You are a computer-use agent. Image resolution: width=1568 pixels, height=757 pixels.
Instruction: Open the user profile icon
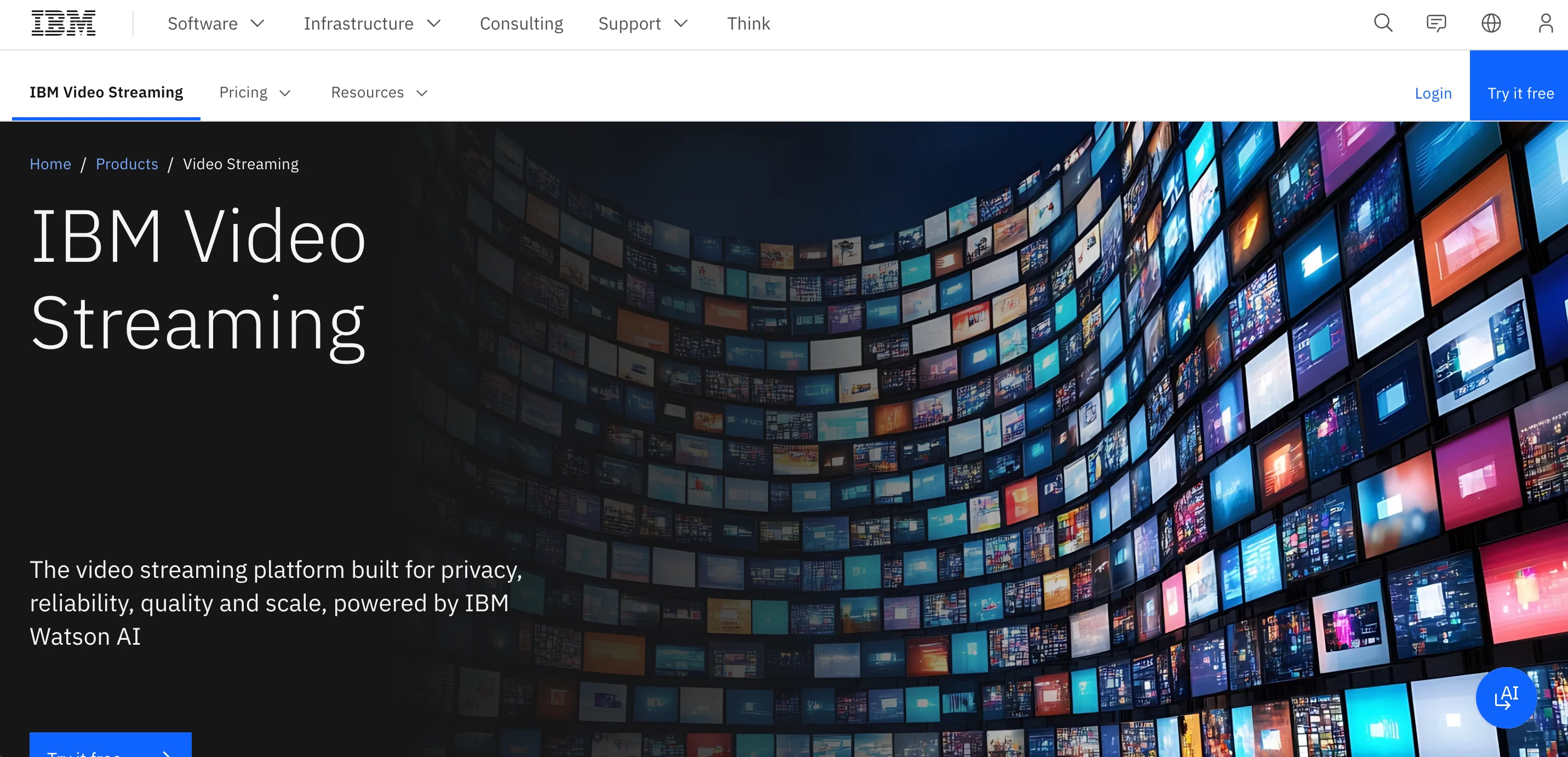click(1546, 23)
